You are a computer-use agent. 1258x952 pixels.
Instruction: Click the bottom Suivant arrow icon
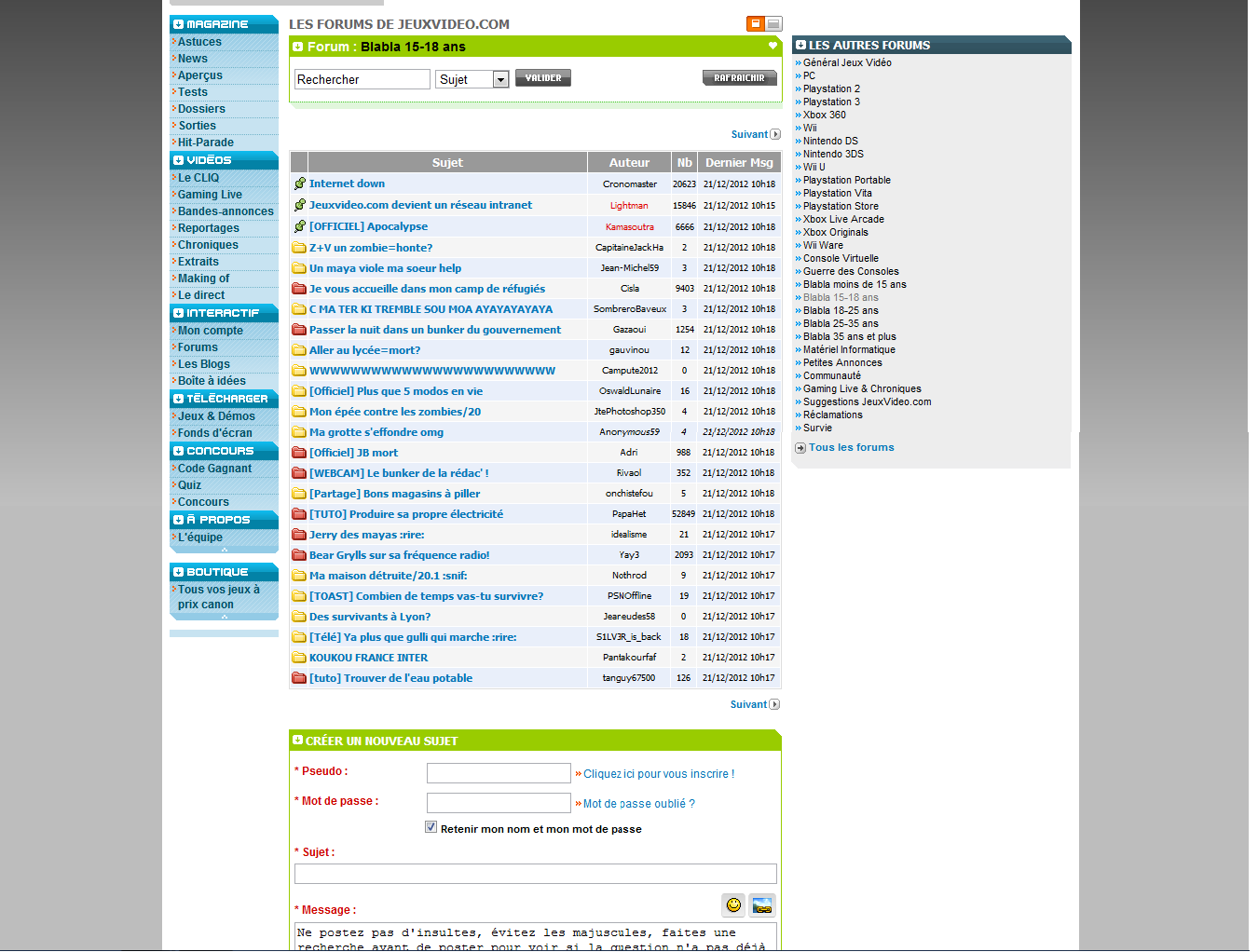click(x=774, y=704)
